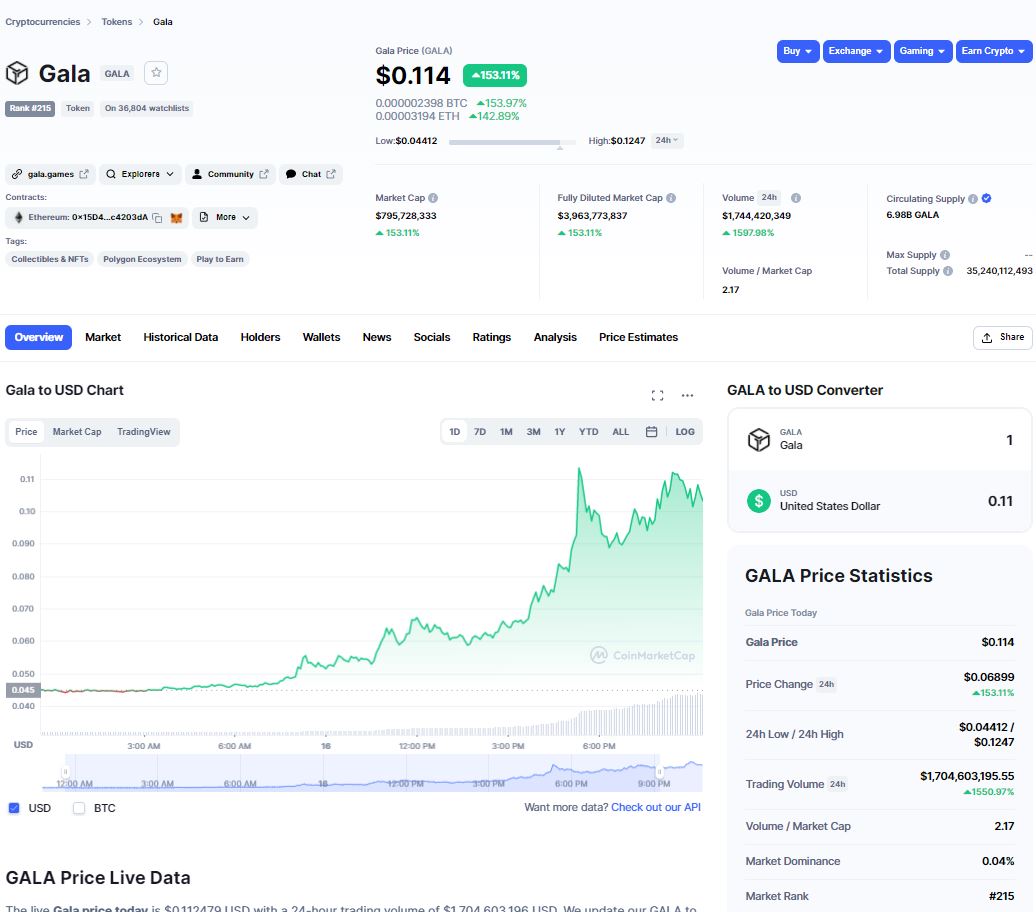Open the News tab
The height and width of the screenshot is (912, 1036).
(x=377, y=337)
